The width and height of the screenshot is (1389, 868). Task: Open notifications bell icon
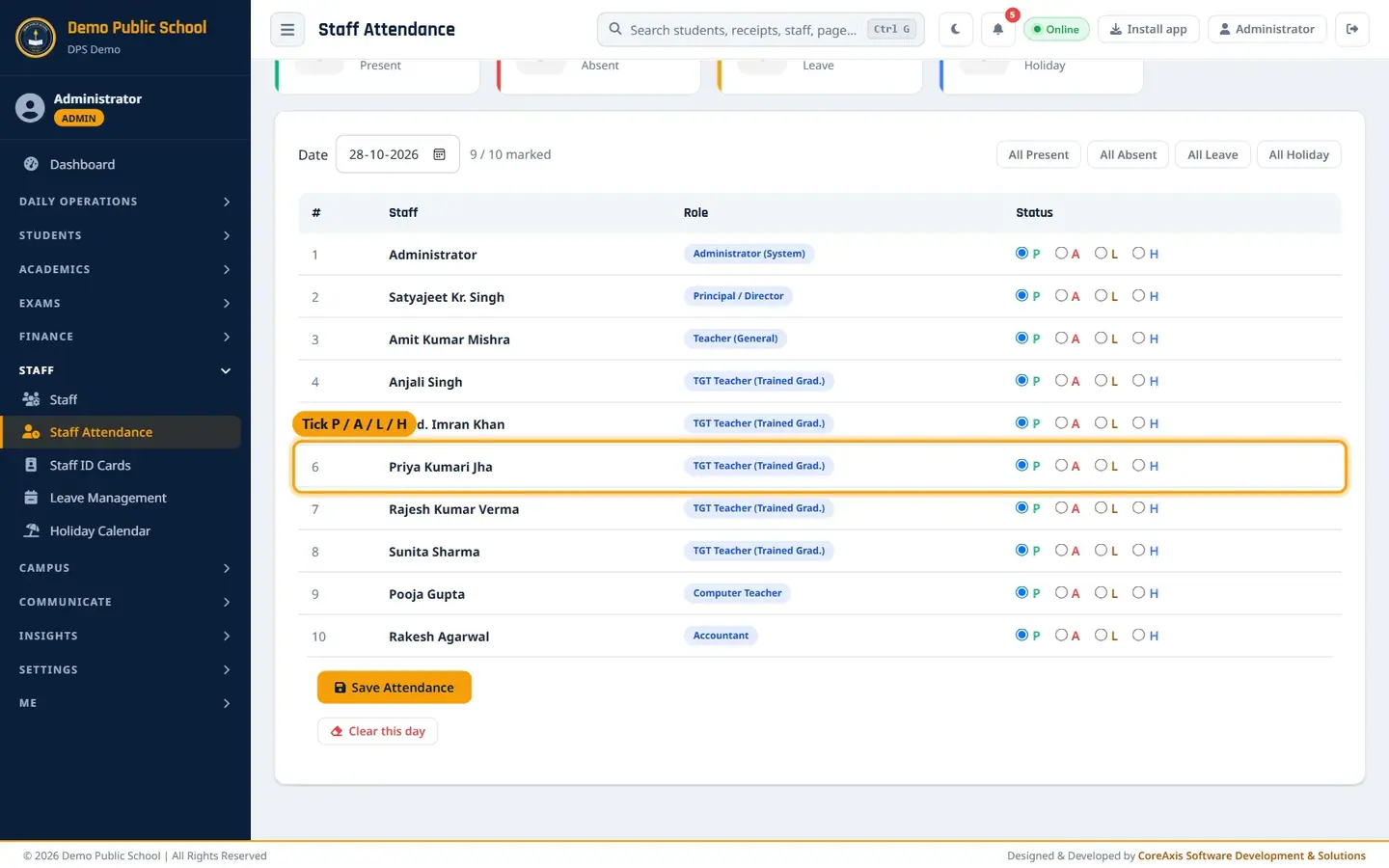pos(998,29)
